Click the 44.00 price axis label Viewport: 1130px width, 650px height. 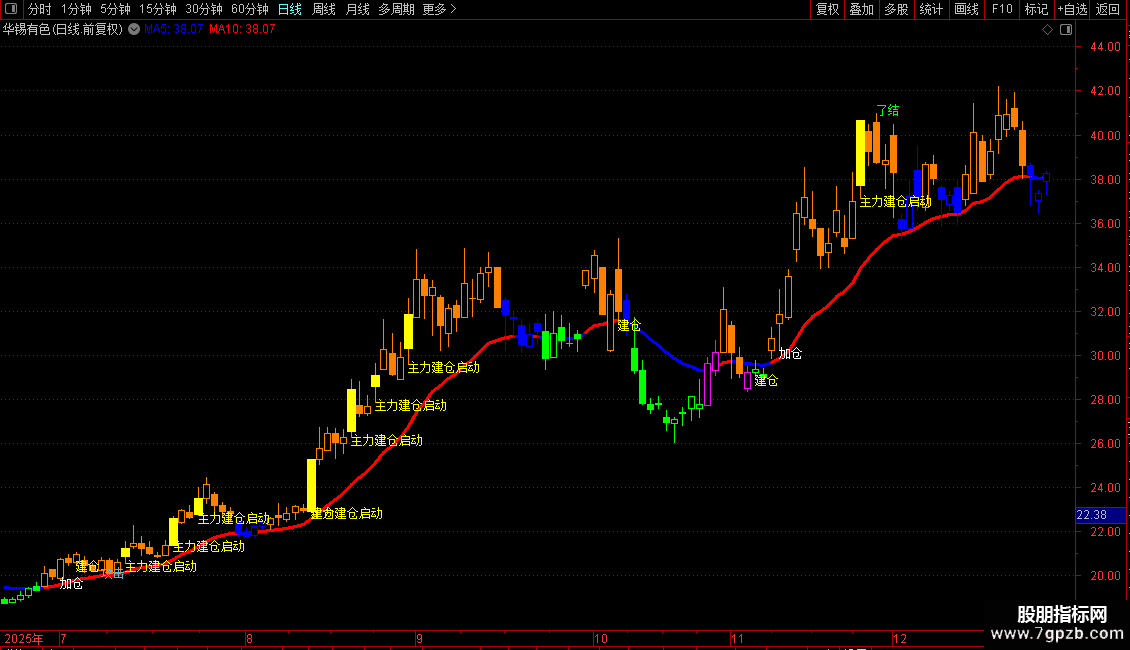click(1105, 47)
